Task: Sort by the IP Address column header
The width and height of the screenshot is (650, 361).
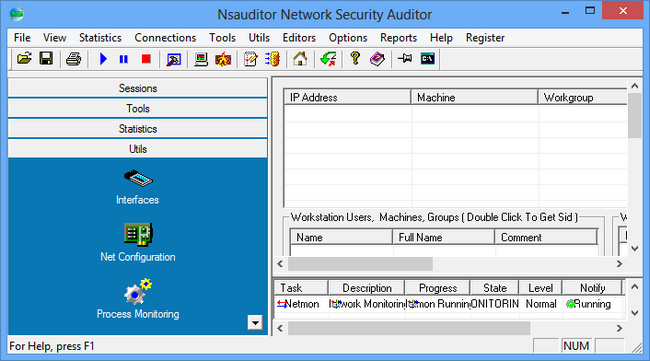Action: click(347, 97)
